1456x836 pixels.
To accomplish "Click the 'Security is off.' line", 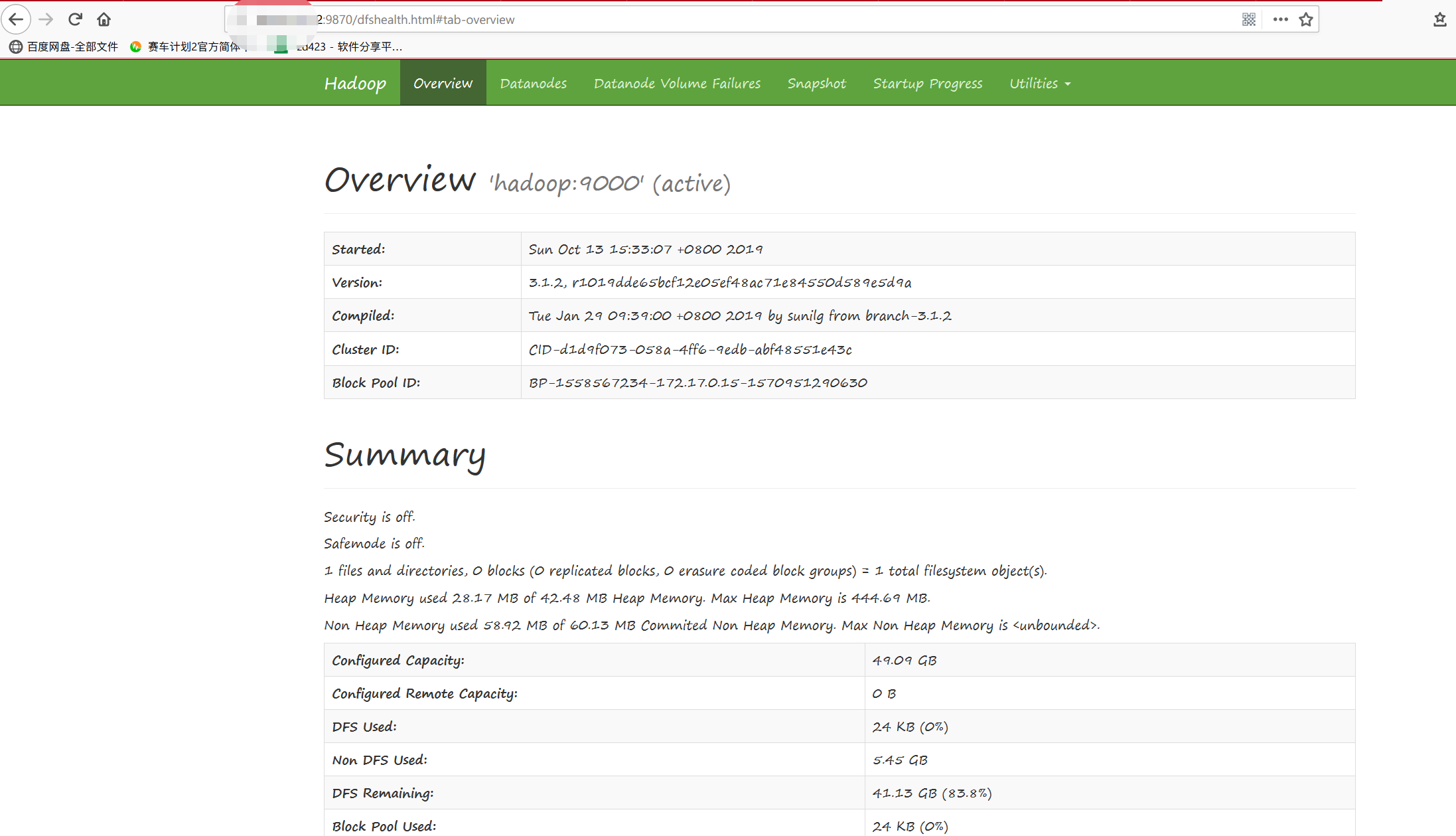I will 369,517.
